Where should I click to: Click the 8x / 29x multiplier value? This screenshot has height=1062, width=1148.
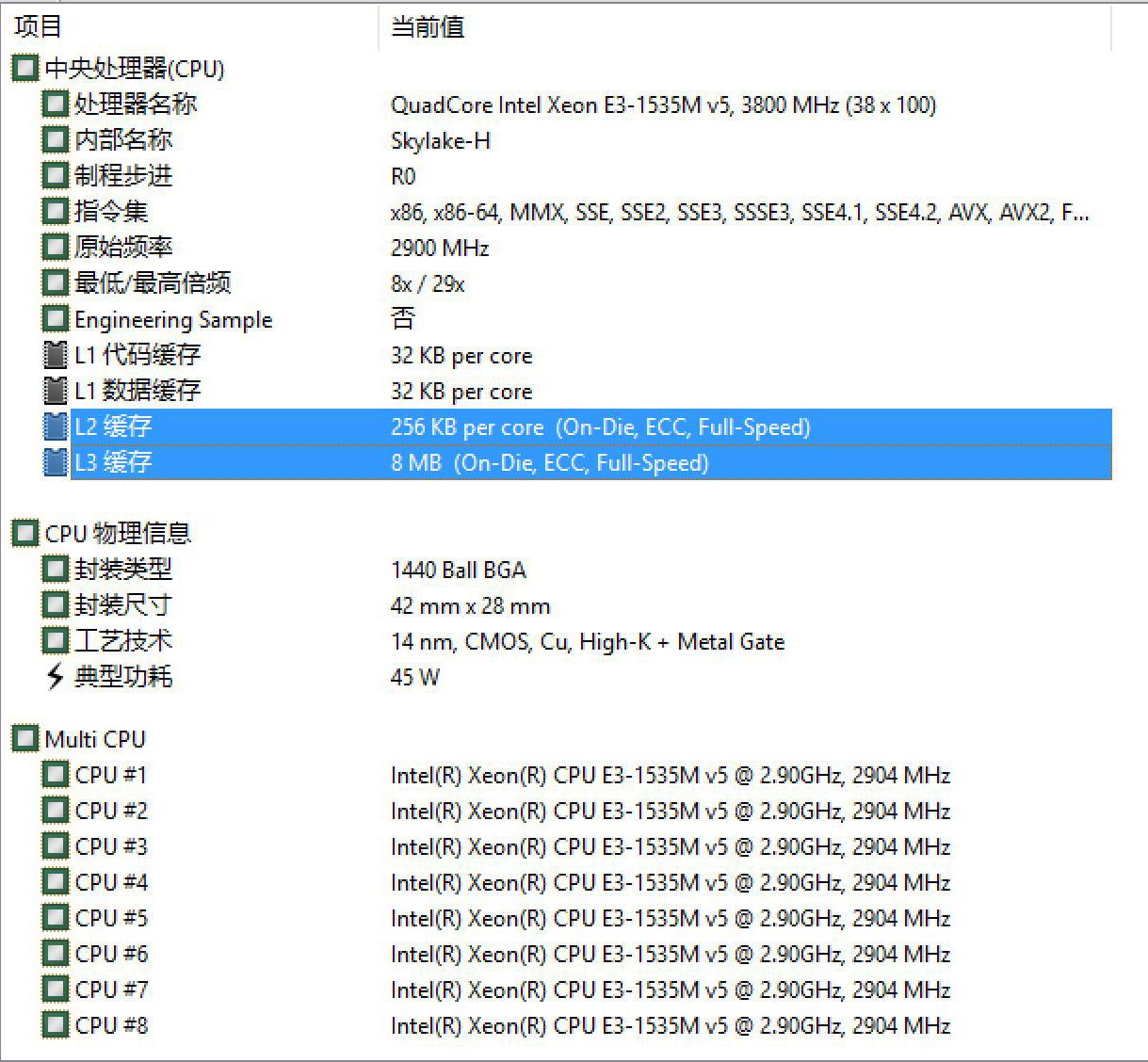tap(428, 283)
